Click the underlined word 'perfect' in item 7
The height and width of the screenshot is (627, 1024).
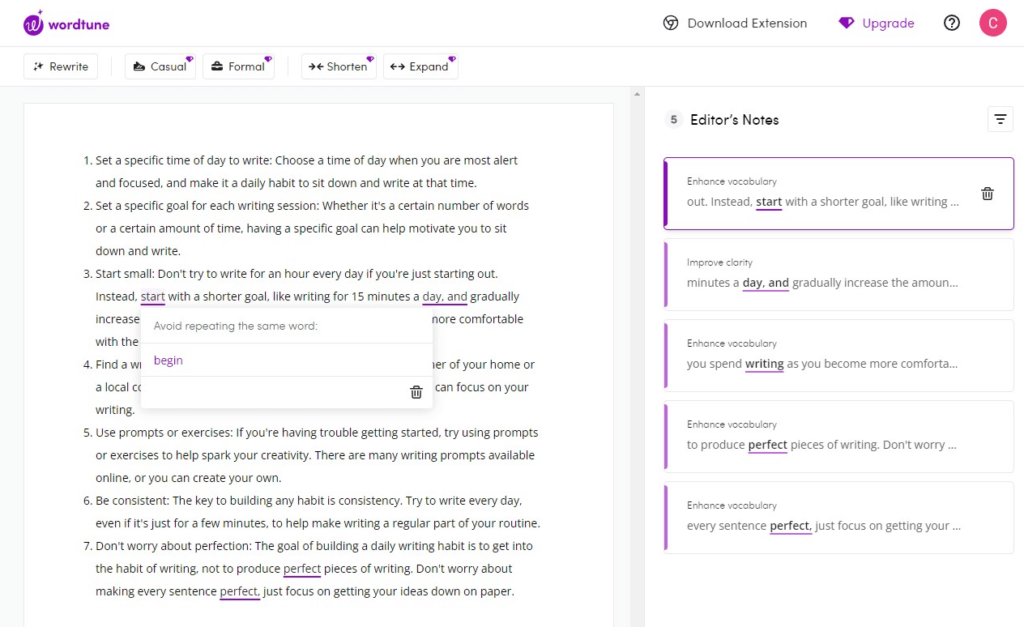[x=302, y=569]
